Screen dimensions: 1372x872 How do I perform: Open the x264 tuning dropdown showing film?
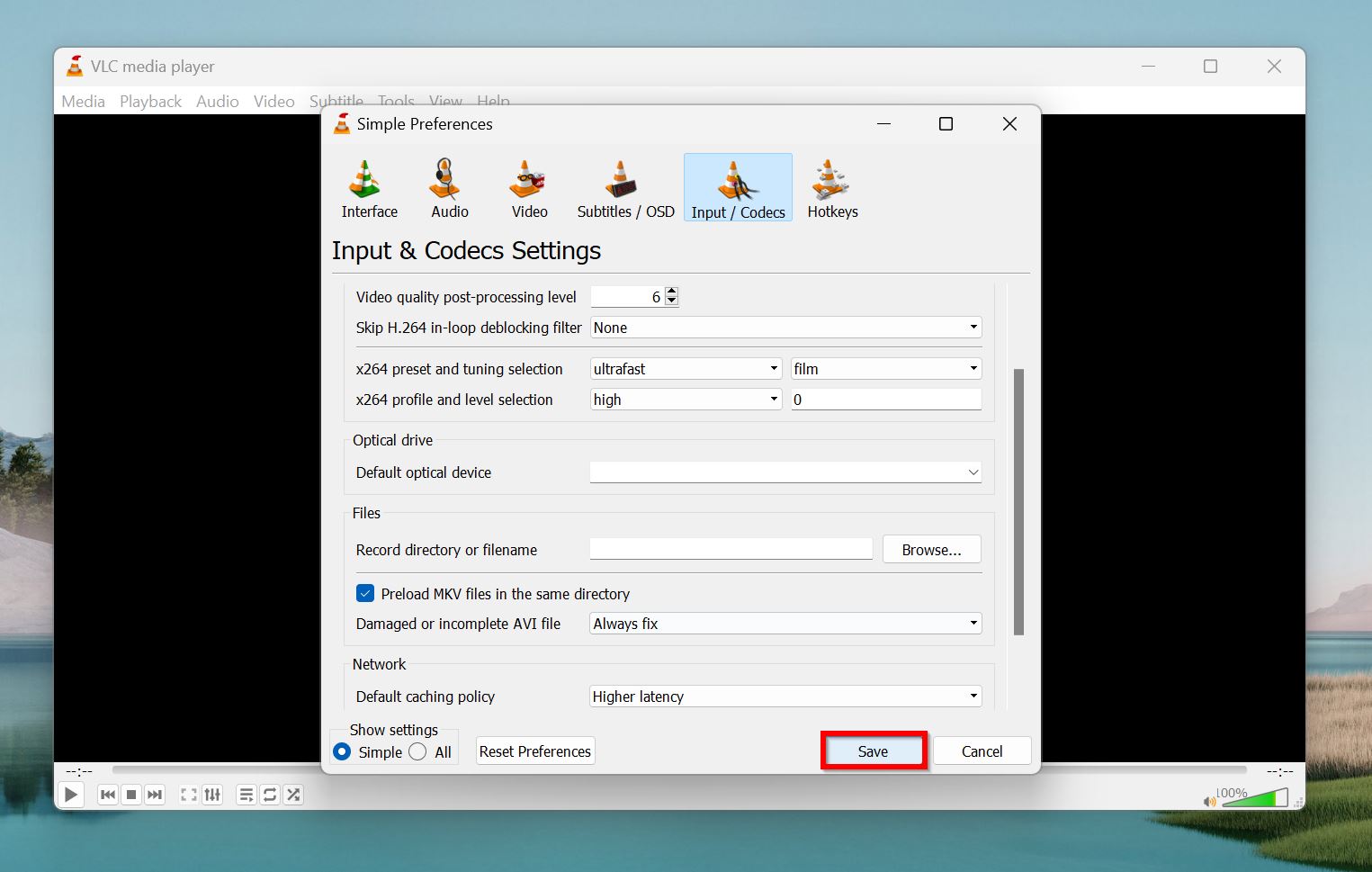click(x=886, y=369)
